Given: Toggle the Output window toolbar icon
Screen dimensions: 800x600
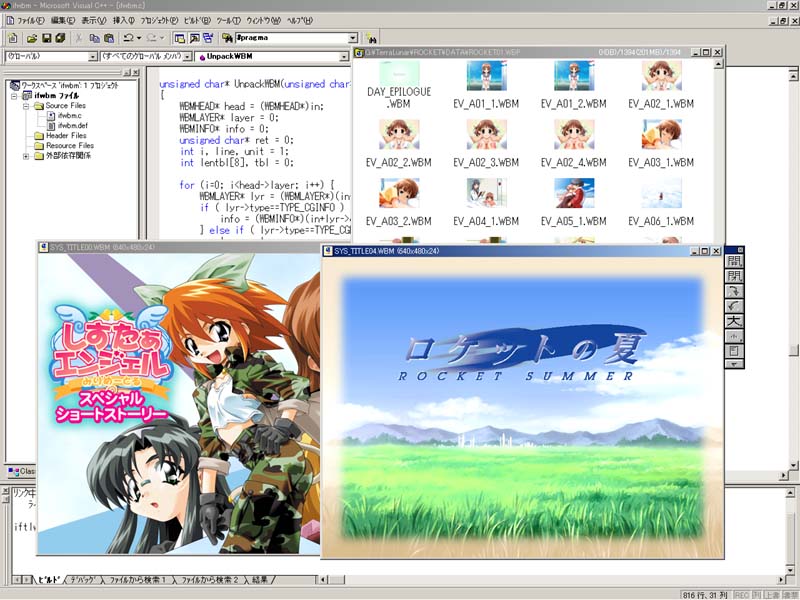Looking at the screenshot, I should point(194,38).
